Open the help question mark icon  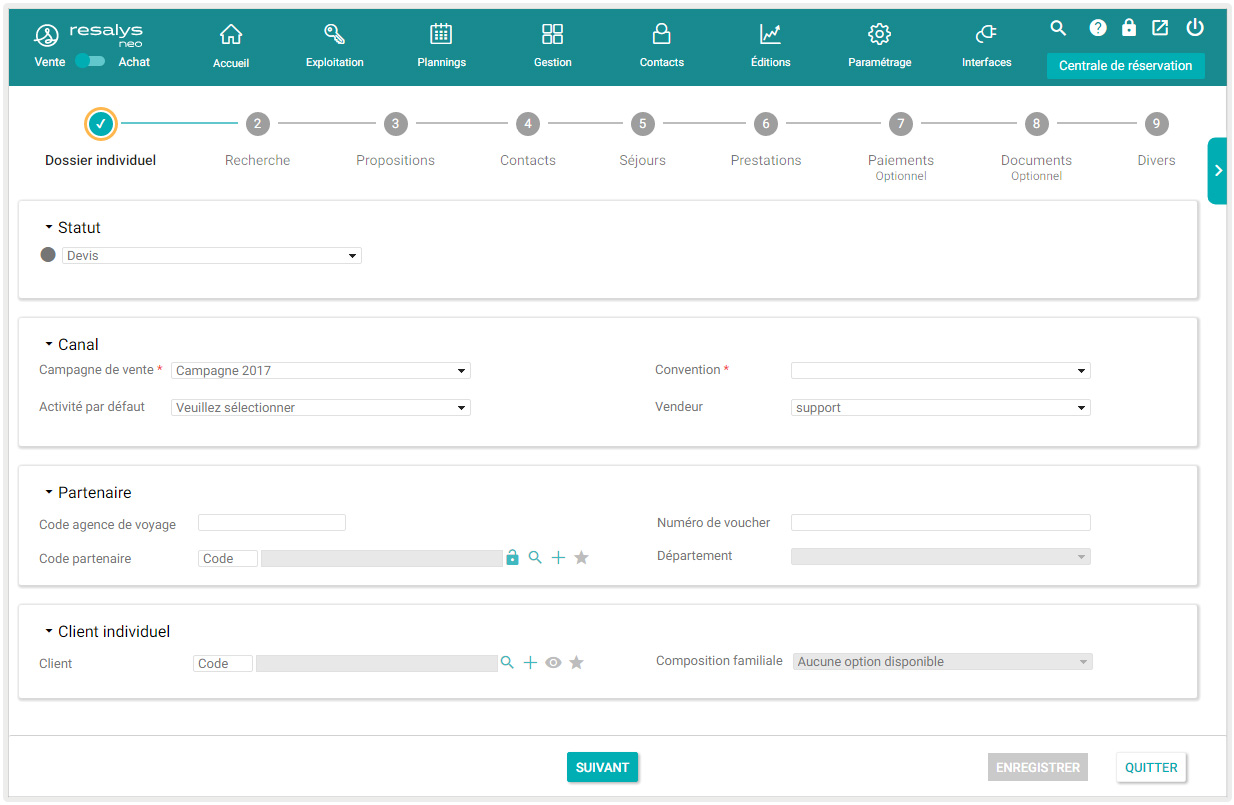click(x=1098, y=28)
